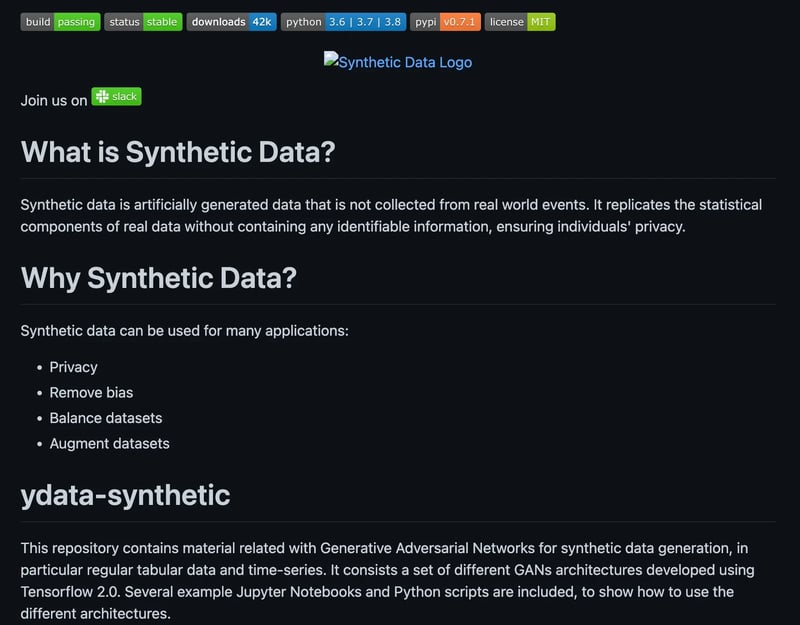This screenshot has height=625, width=800.
Task: Open the status stable badge
Action: [x=143, y=22]
